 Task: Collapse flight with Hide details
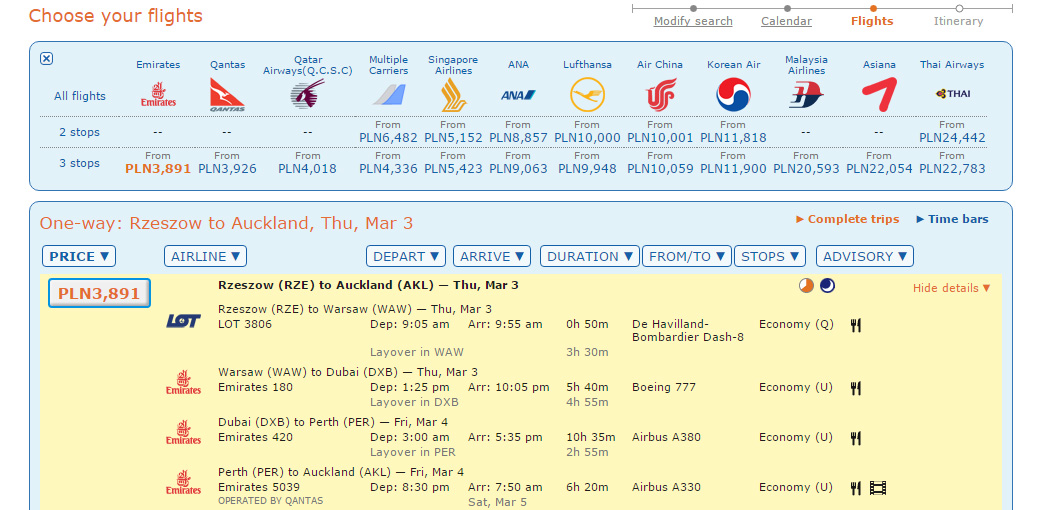coord(952,288)
